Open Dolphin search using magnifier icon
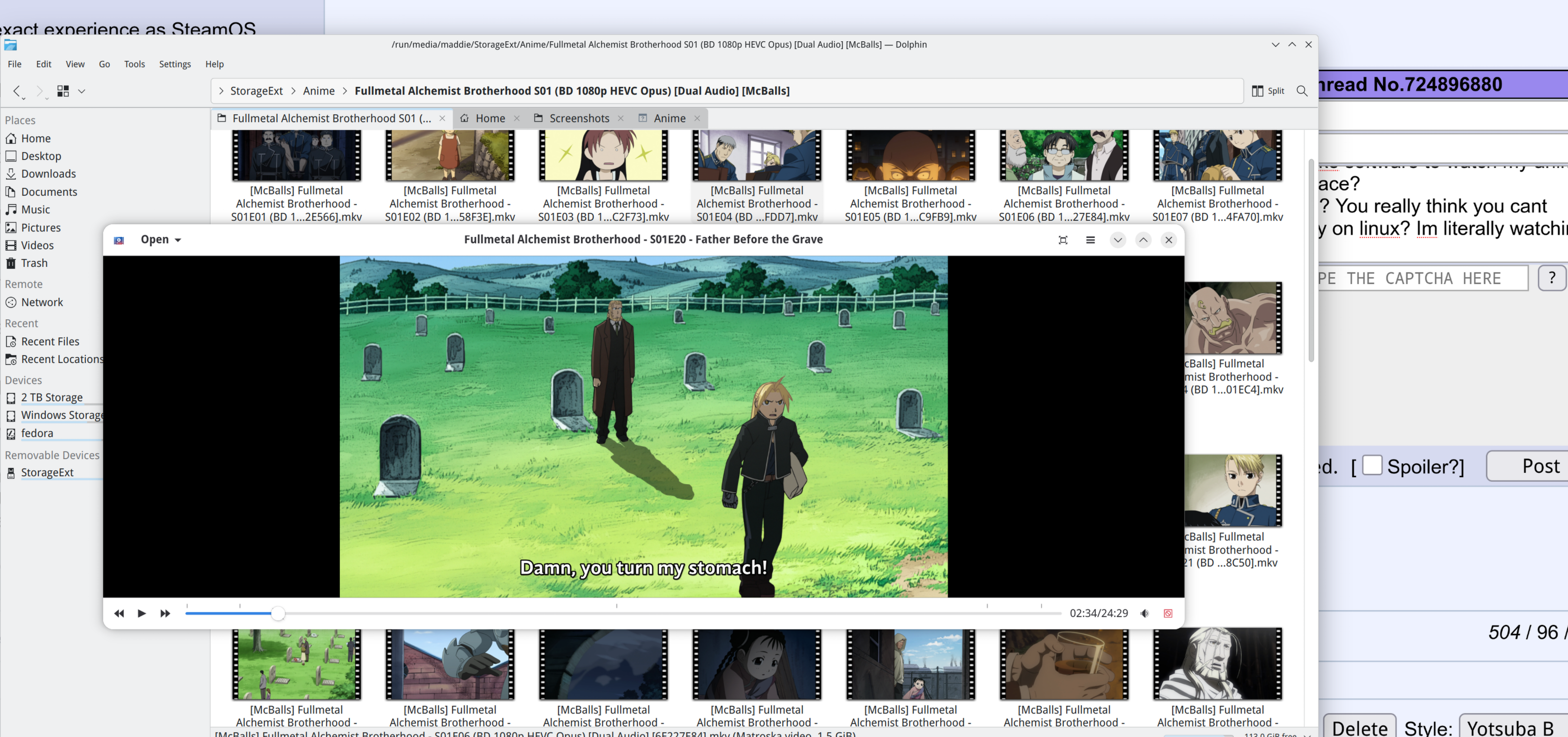Screen dimensions: 1568x737 [x=1301, y=91]
